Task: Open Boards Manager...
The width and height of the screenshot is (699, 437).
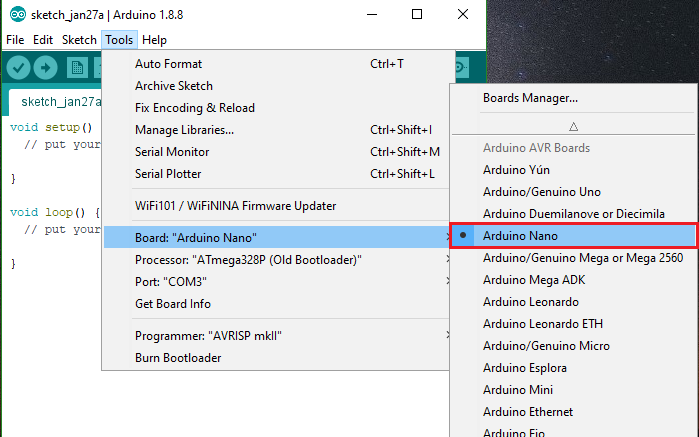Action: [573, 98]
